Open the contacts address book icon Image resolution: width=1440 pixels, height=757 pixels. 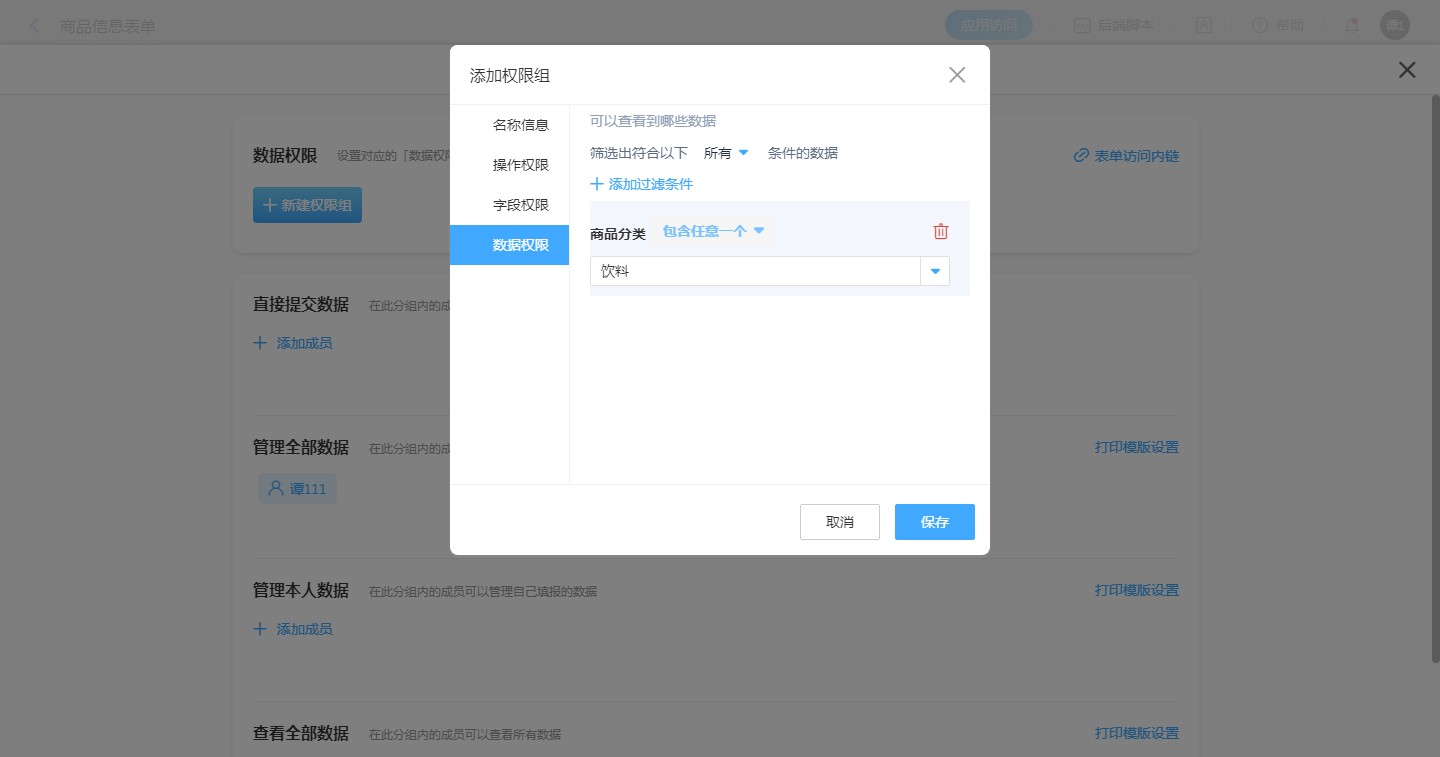(1205, 26)
